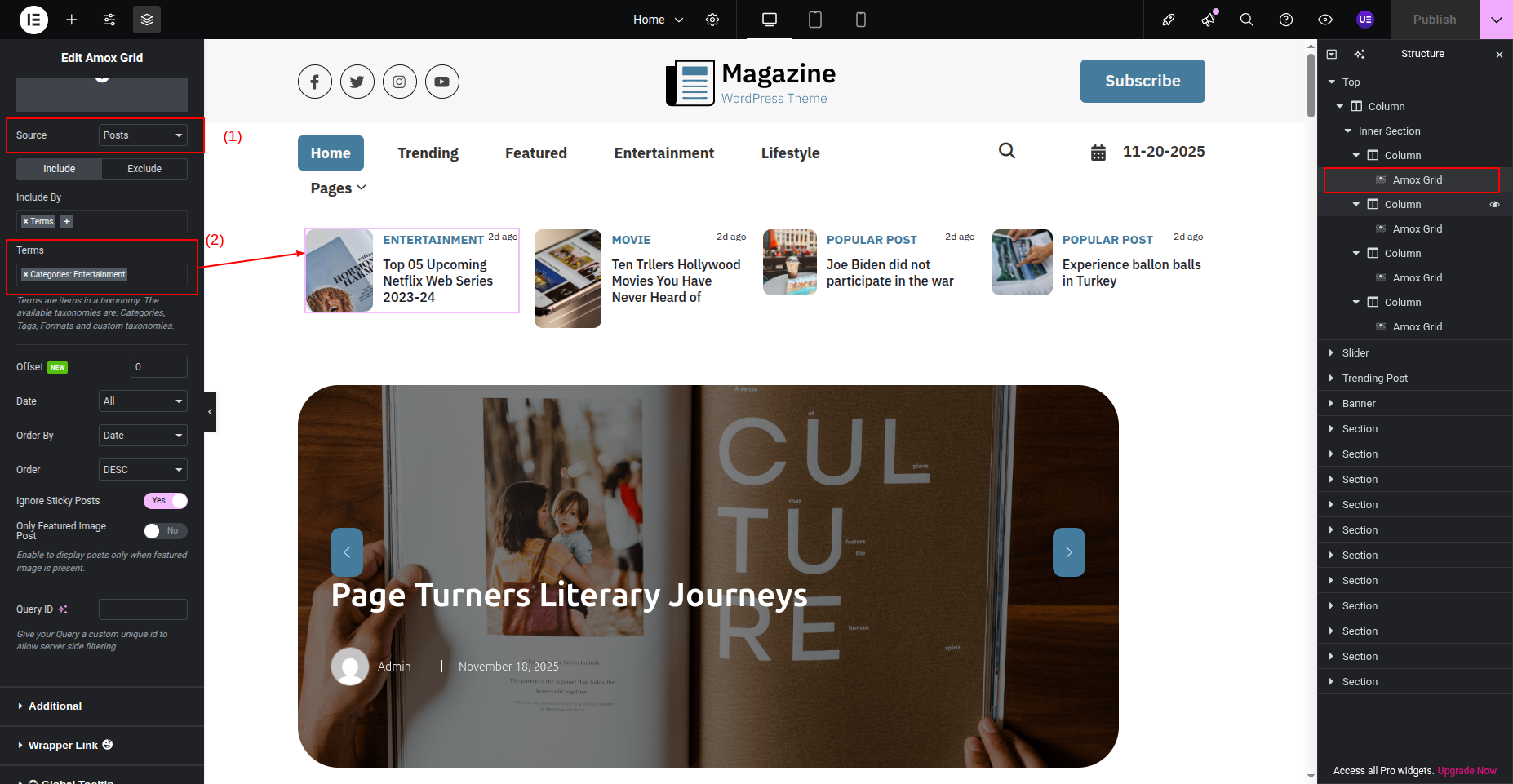Switch to mobile responsive view
The height and width of the screenshot is (784, 1513).
tap(860, 20)
